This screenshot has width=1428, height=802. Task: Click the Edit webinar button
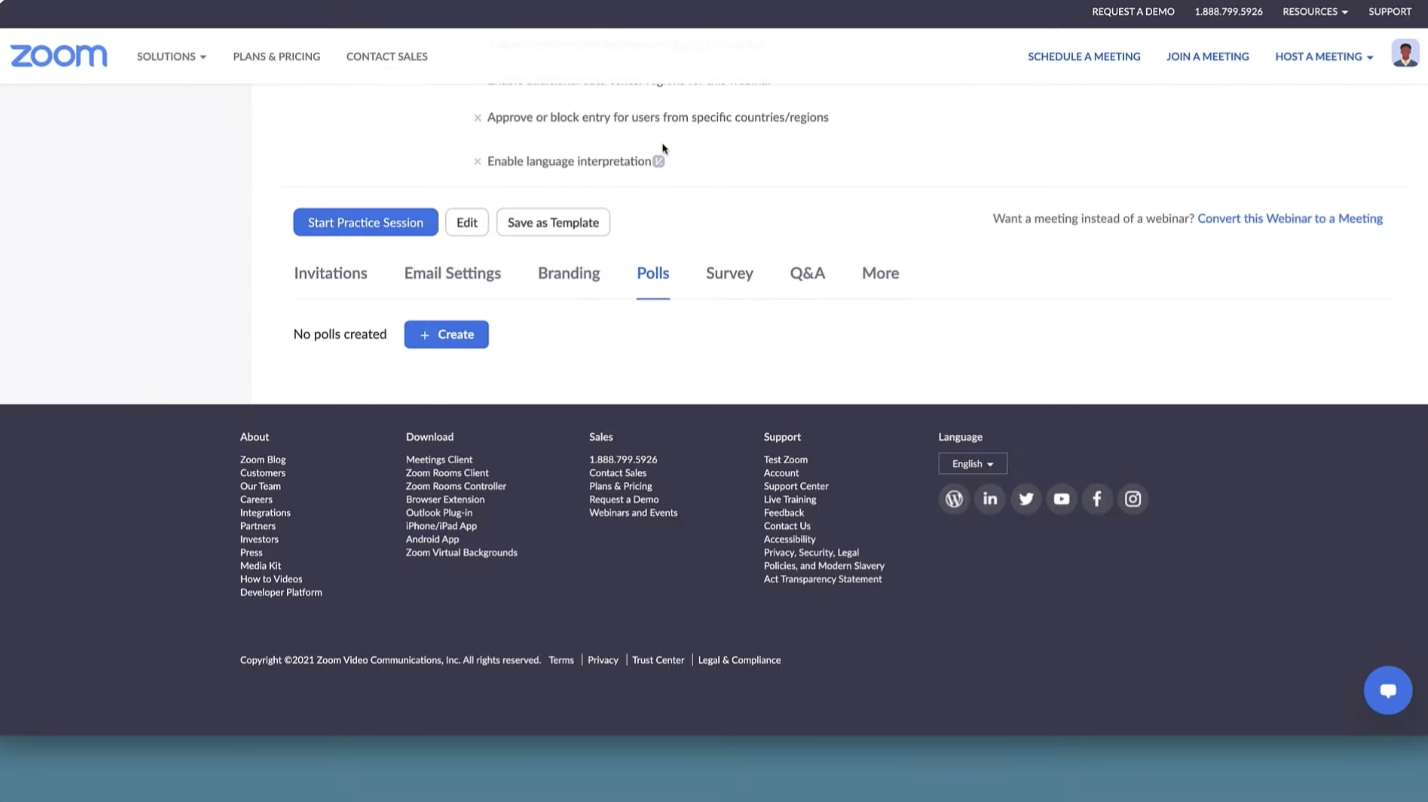467,222
